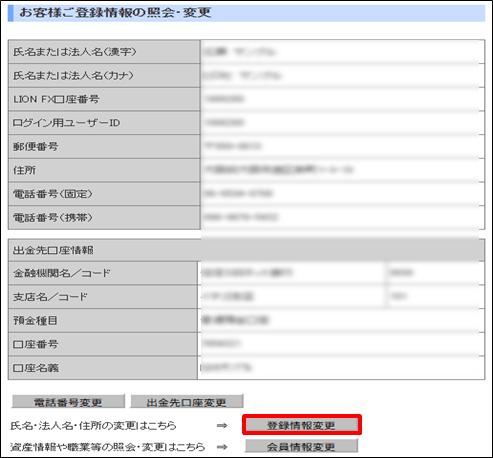Click the 口座名義 value cell
The width and height of the screenshot is (493, 458).
(341, 368)
